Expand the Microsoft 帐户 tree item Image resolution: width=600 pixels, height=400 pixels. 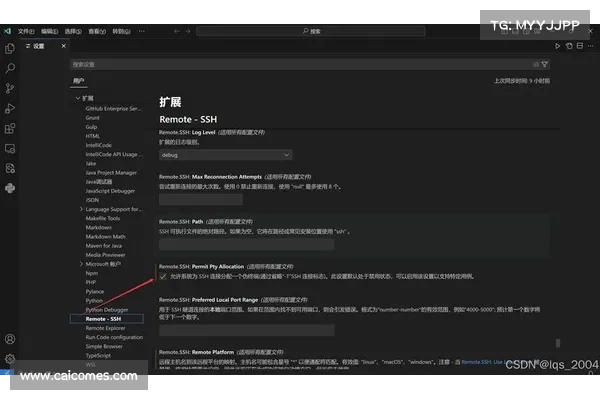pos(81,264)
